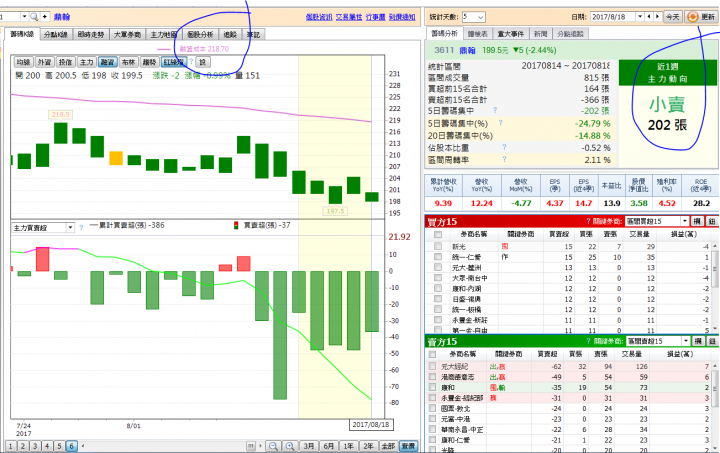The height and width of the screenshot is (453, 720).
Task: Click help icon beside 主力買賣超 dropdown
Action: 81,228
